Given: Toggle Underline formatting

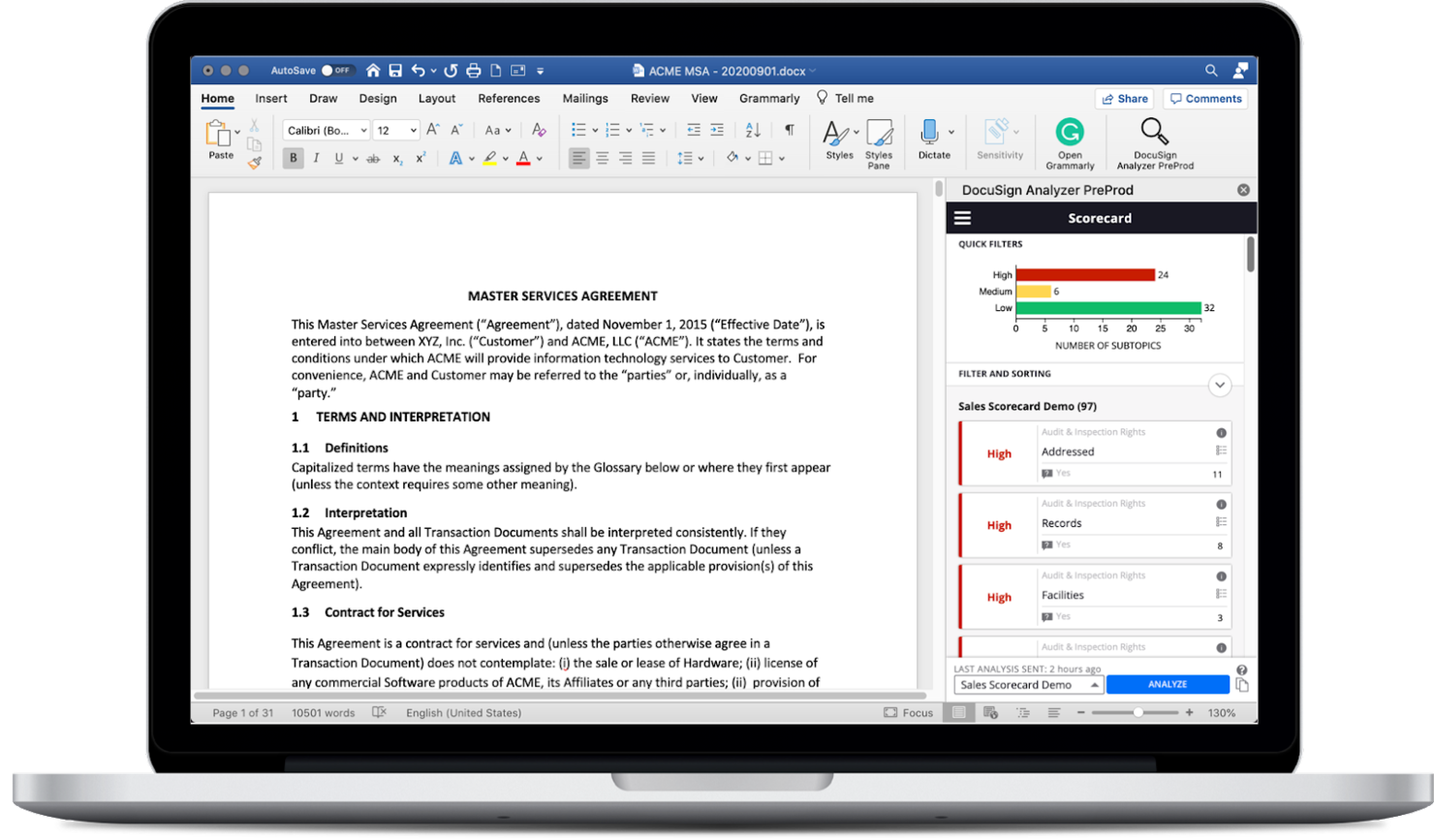Looking at the screenshot, I should pos(338,158).
